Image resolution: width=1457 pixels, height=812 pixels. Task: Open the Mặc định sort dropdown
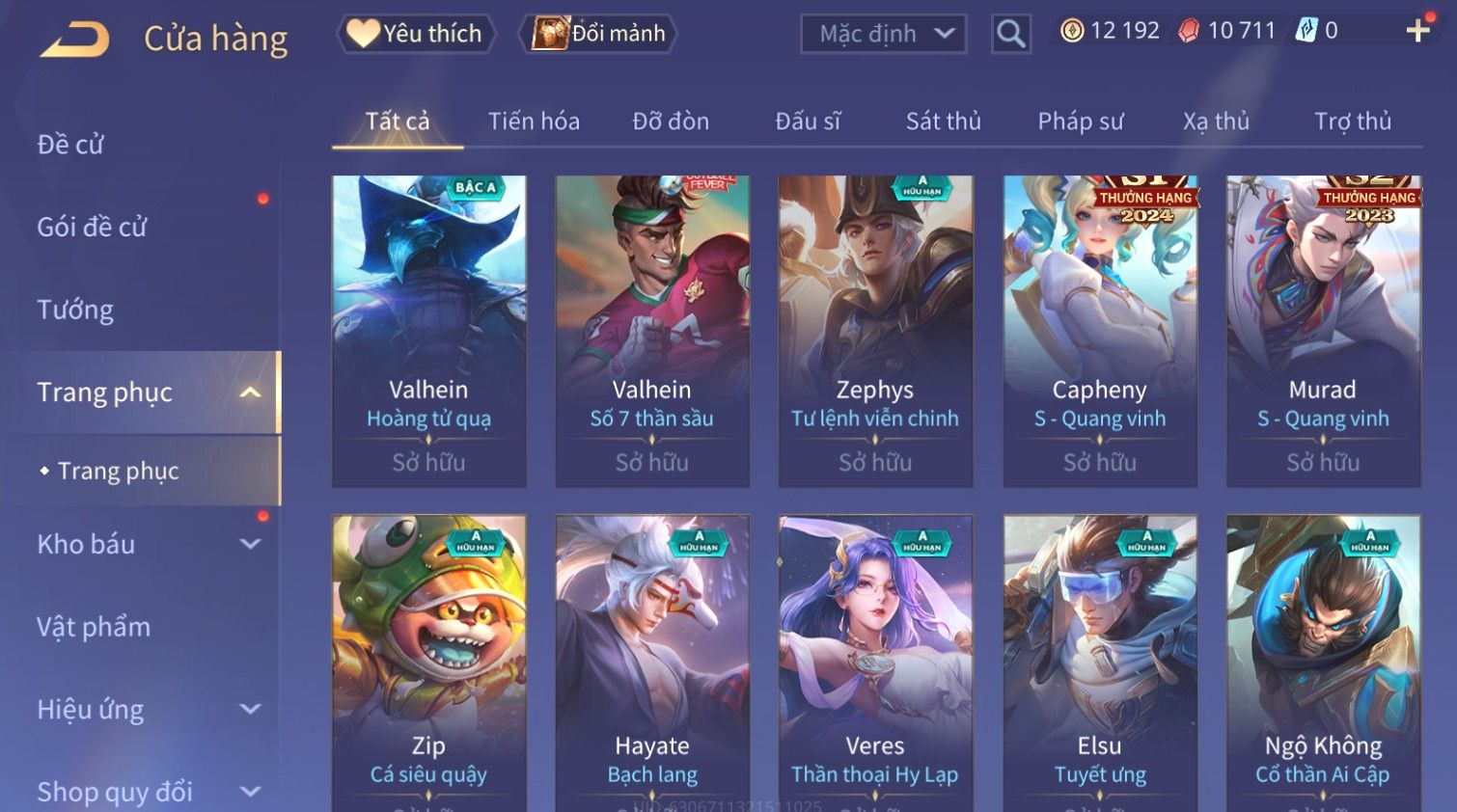(884, 34)
